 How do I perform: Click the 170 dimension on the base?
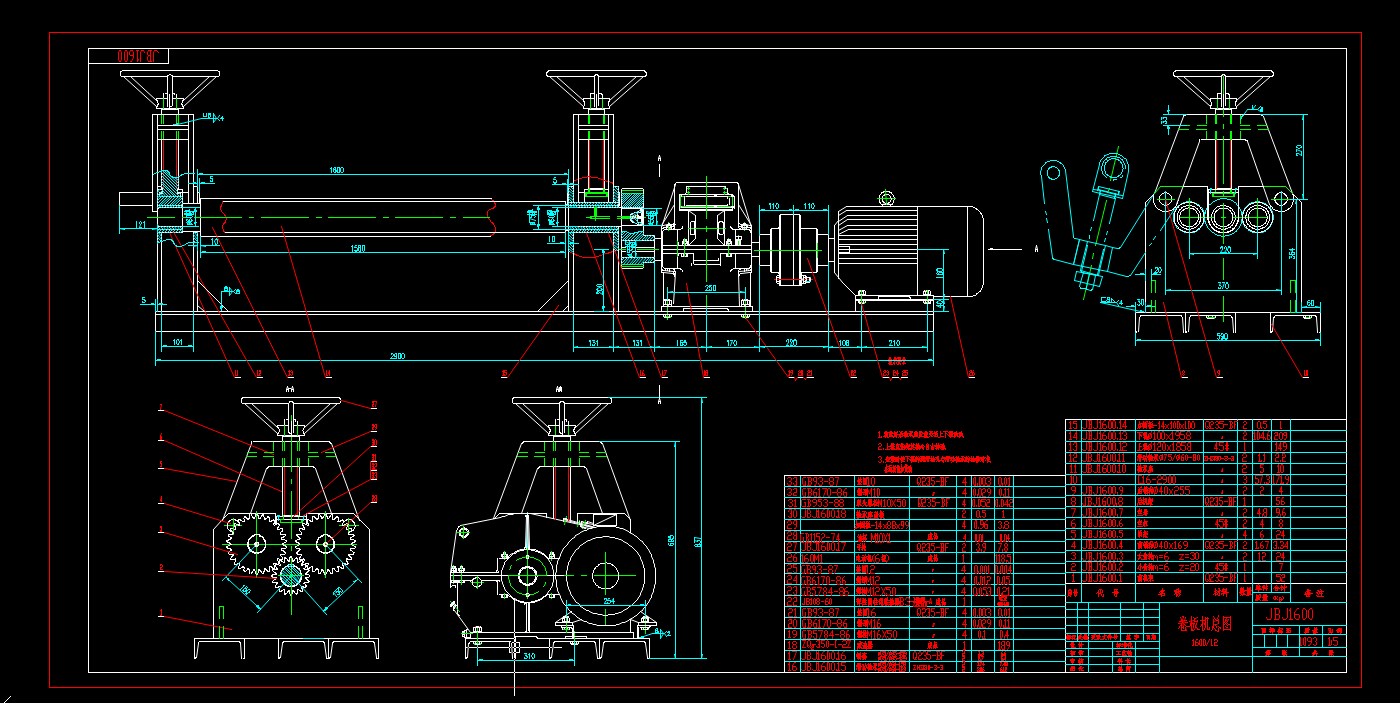pyautogui.click(x=731, y=343)
